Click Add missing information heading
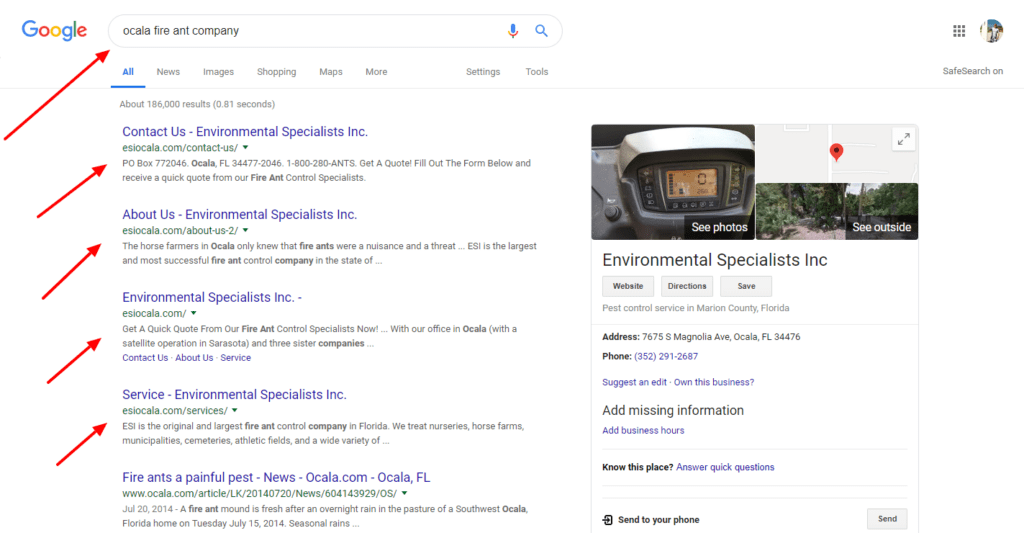 (x=673, y=410)
